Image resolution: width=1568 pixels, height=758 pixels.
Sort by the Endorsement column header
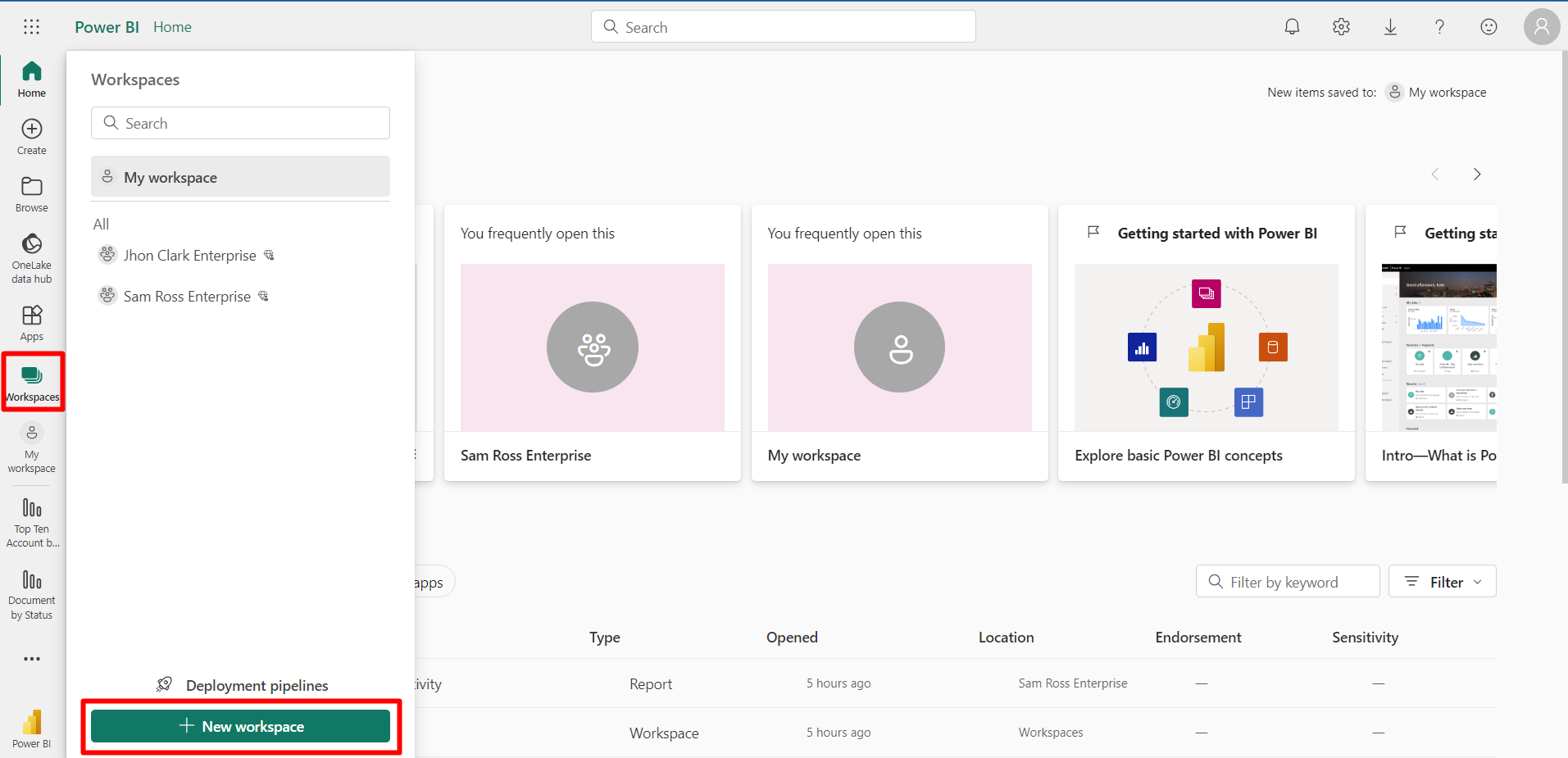coord(1198,638)
